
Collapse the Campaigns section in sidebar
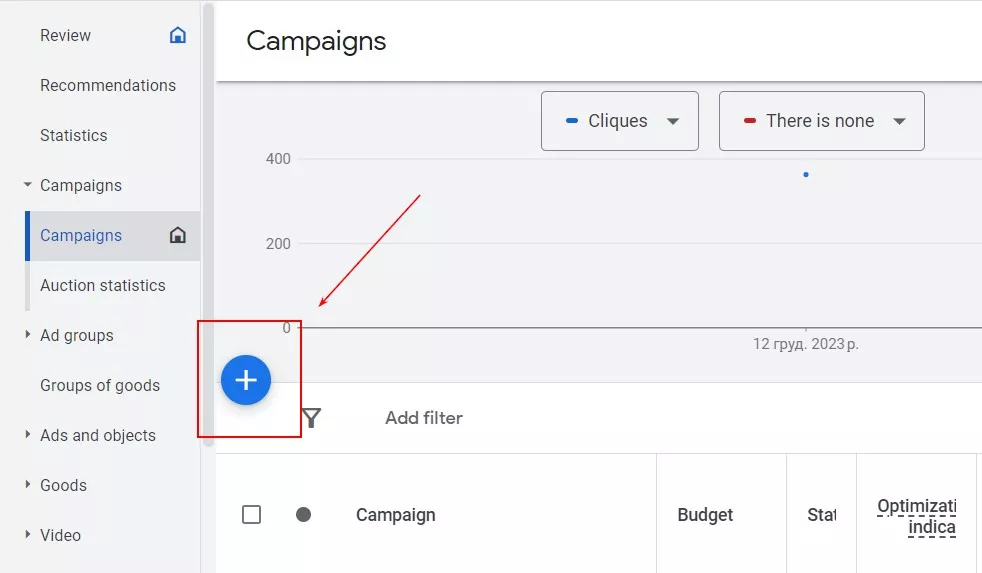click(x=28, y=185)
